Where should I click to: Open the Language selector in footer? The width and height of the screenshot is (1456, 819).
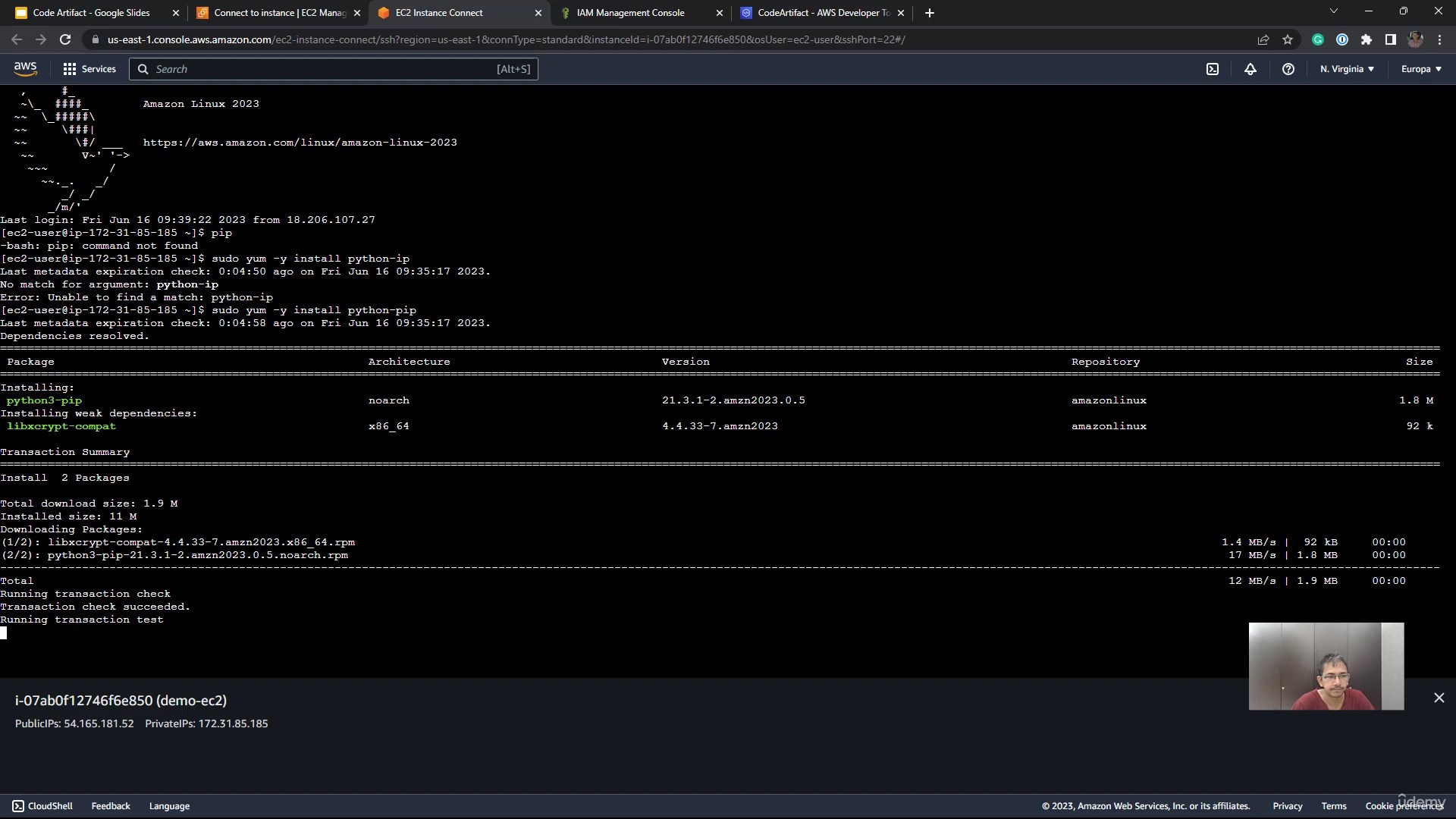click(x=169, y=806)
